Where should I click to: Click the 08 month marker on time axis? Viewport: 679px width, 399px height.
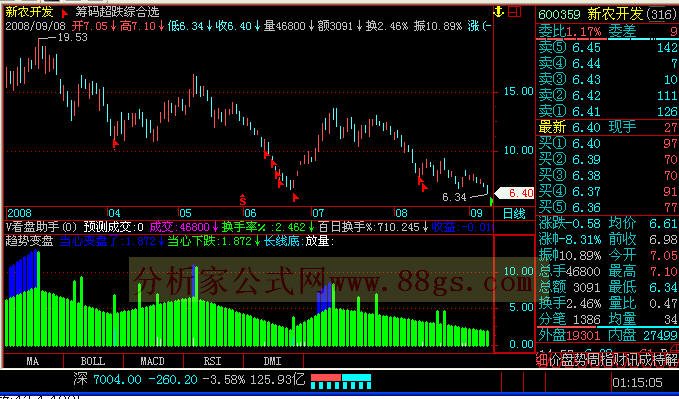401,213
